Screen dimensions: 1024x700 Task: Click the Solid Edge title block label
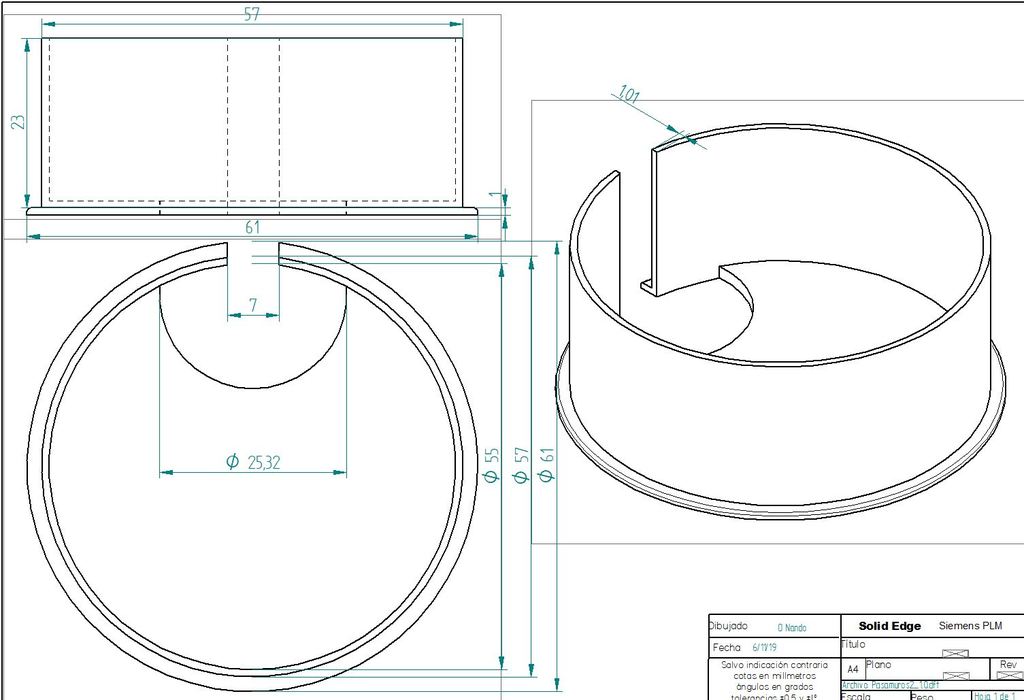pos(889,626)
